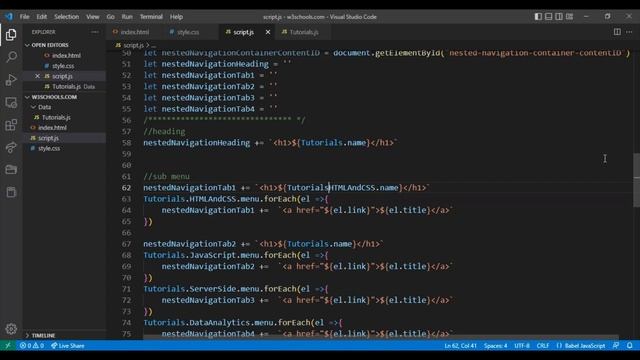Viewport: 640px width, 360px height.
Task: Start Live Share from status bar
Action: tap(68, 346)
